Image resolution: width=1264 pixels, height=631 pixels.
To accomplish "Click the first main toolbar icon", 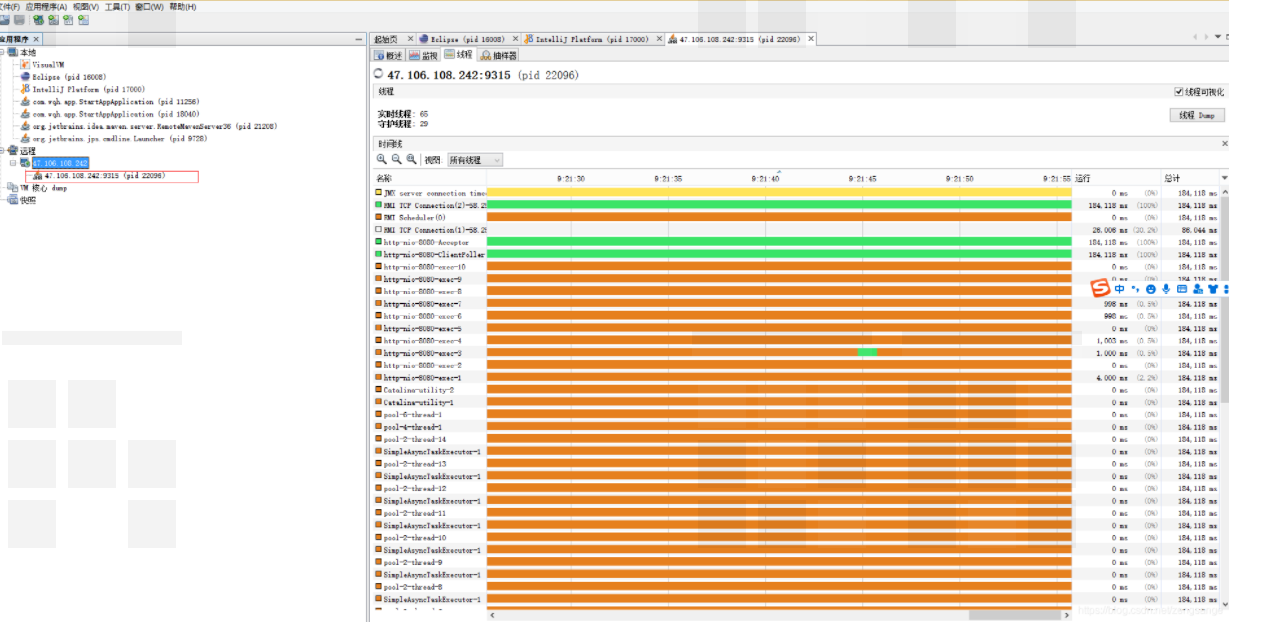I will [5, 19].
